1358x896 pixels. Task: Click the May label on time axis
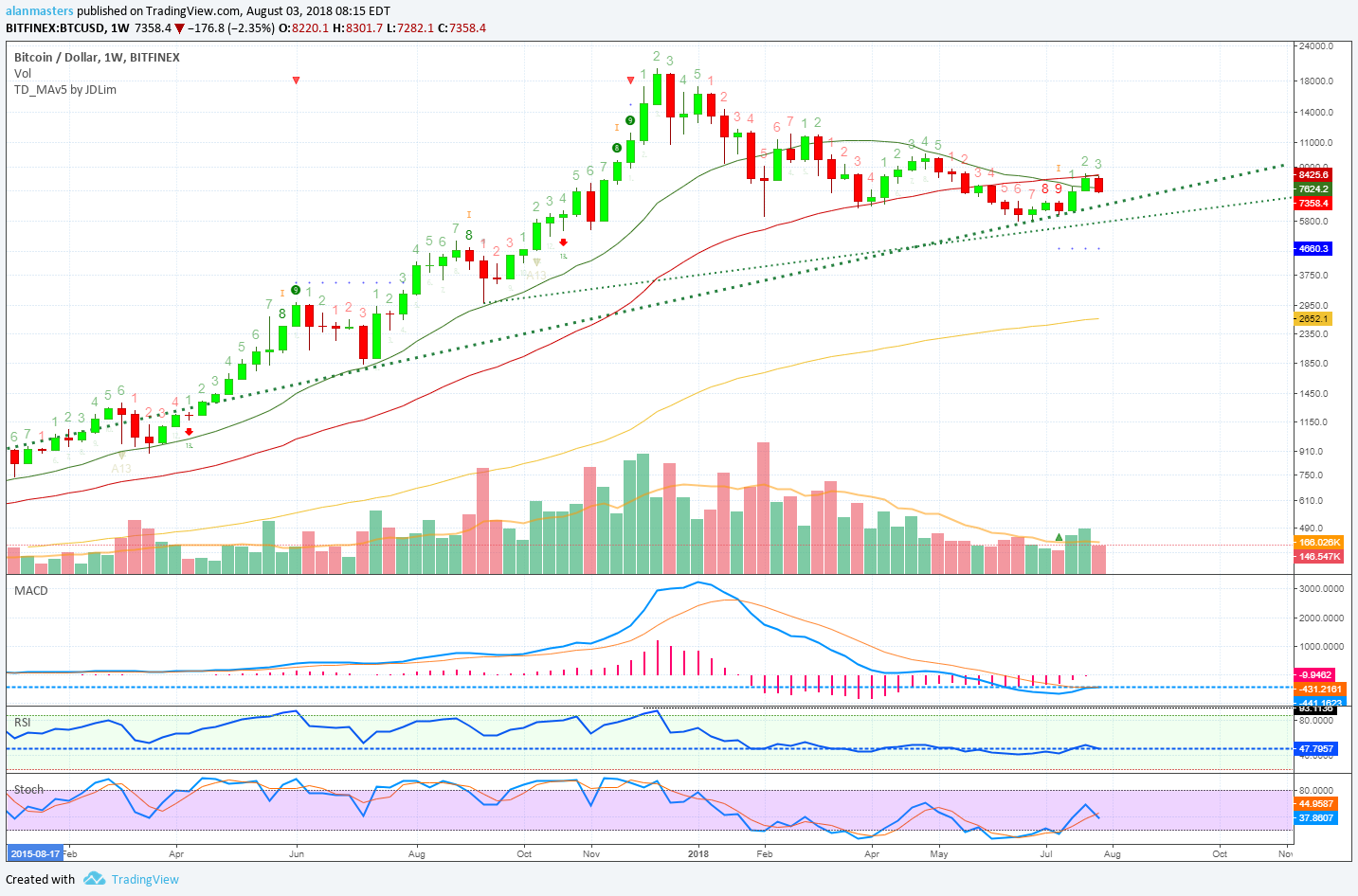(x=938, y=853)
